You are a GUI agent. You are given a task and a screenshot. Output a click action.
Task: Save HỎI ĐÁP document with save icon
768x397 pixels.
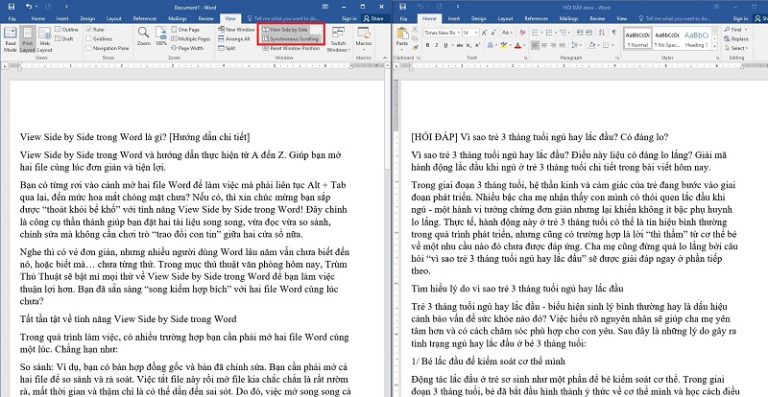tap(403, 6)
